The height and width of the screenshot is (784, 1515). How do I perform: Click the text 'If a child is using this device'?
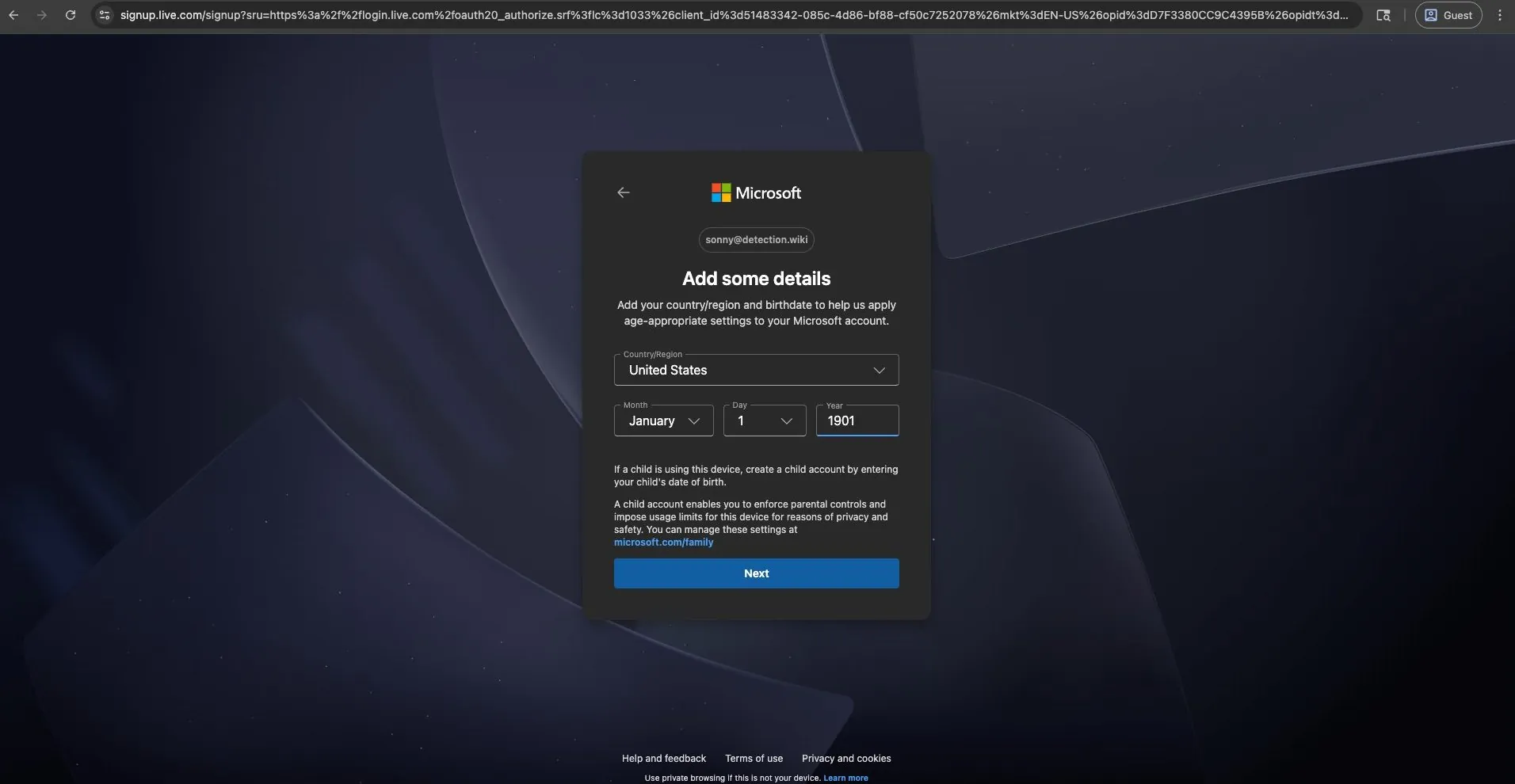click(x=677, y=470)
